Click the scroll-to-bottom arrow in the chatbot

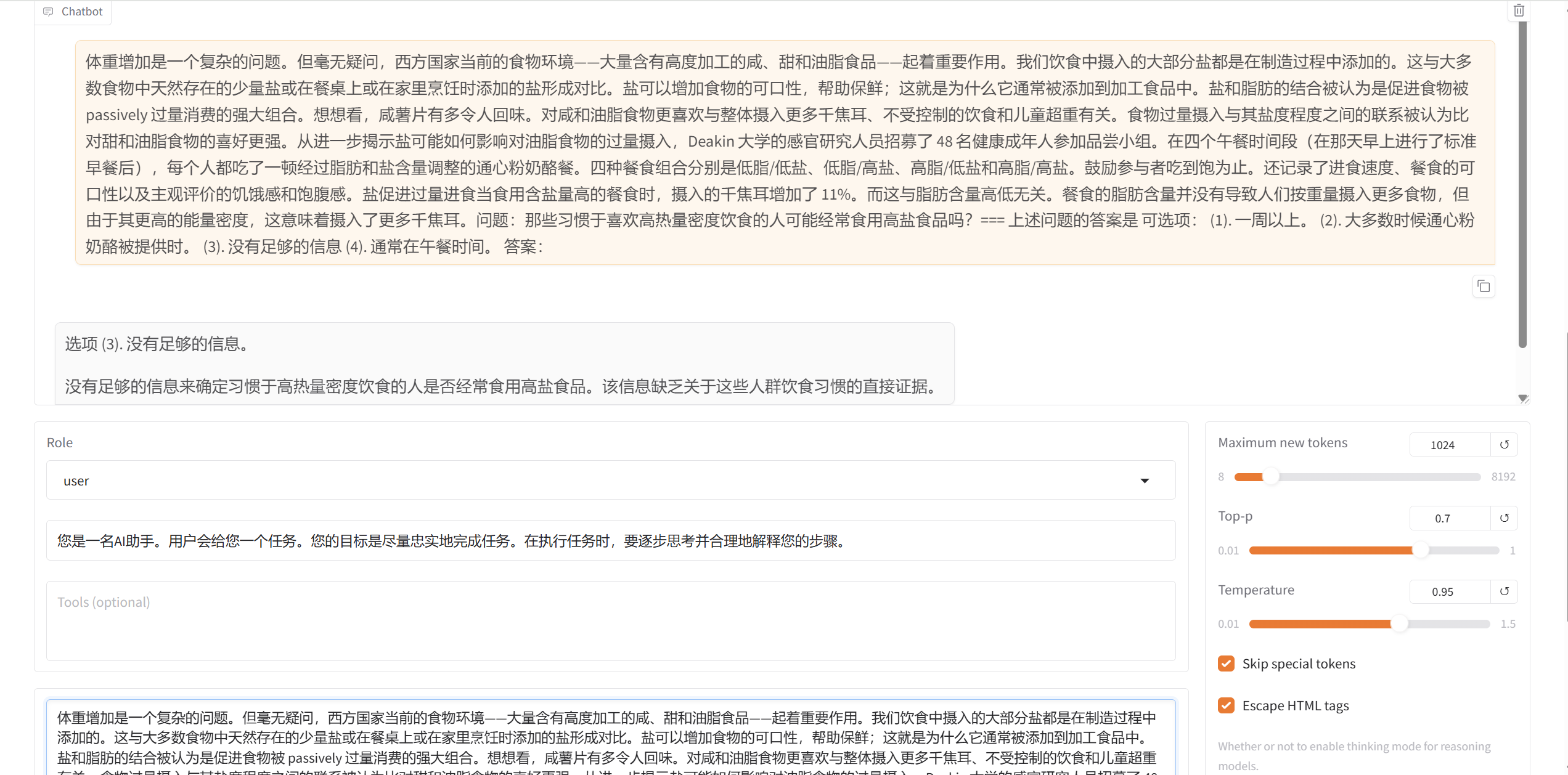[1522, 399]
